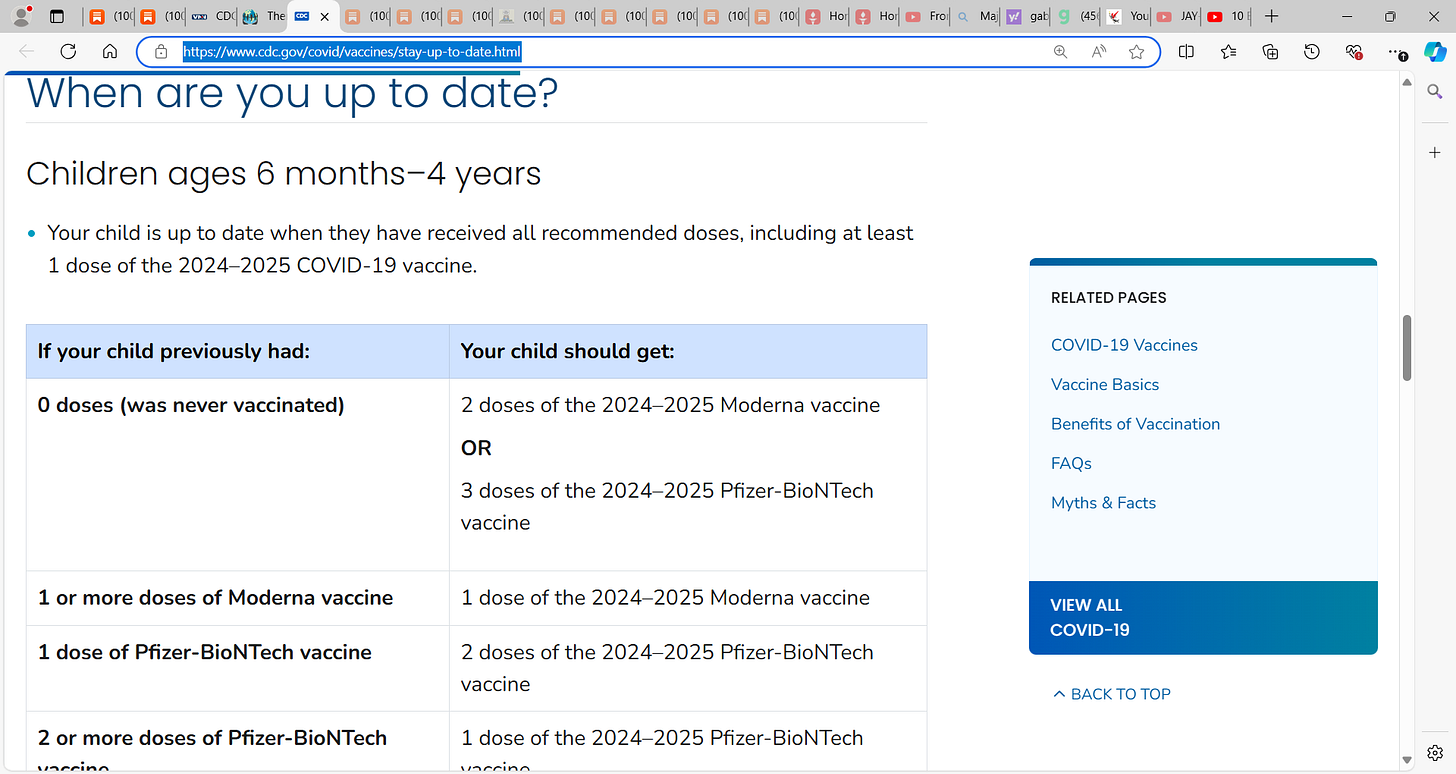
Task: View site information via the lock icon
Action: [161, 52]
